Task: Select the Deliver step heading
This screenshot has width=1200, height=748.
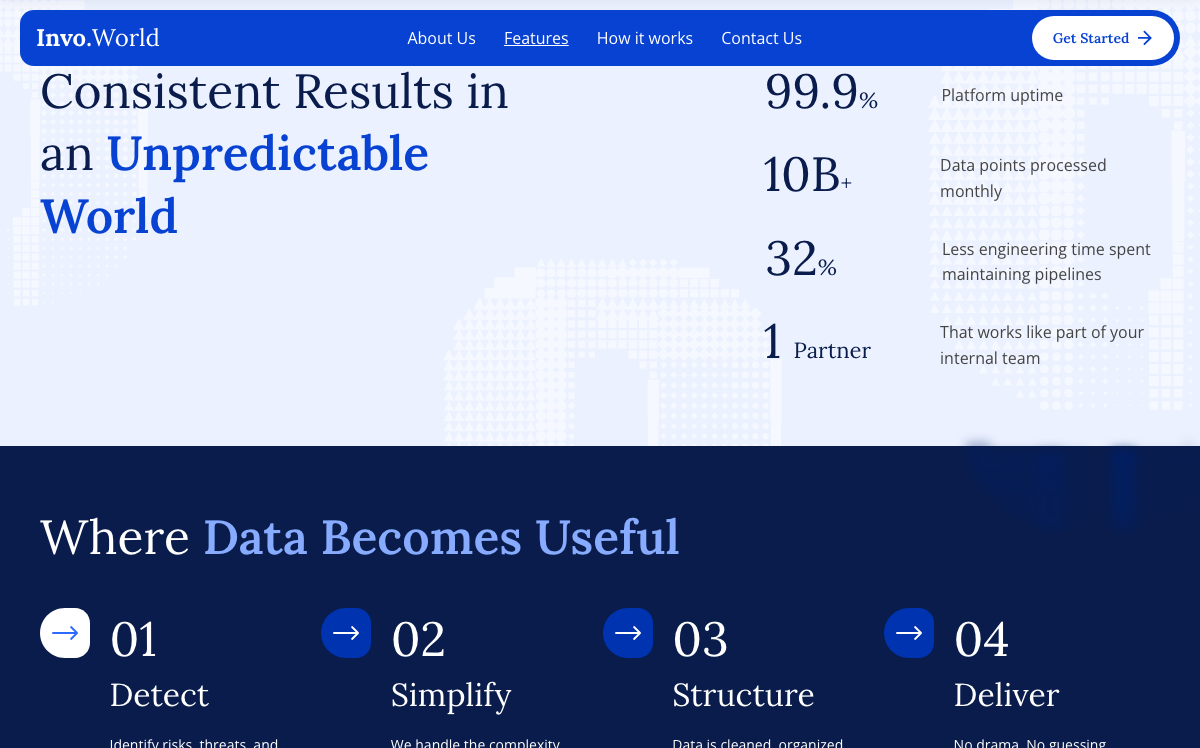Action: tap(1006, 694)
